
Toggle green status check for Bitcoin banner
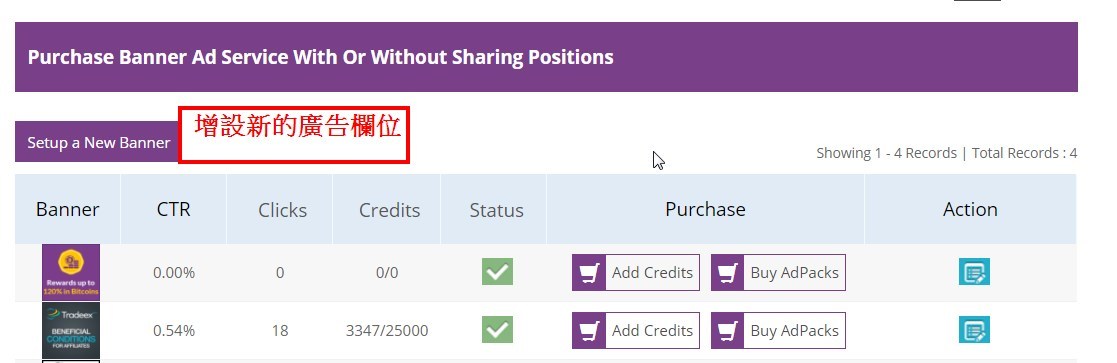click(x=497, y=272)
